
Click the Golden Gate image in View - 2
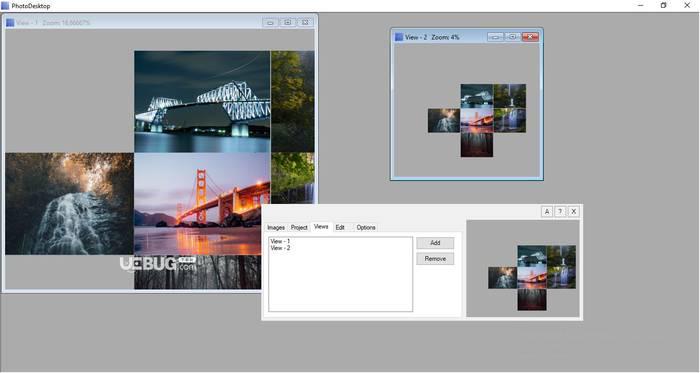(x=477, y=120)
